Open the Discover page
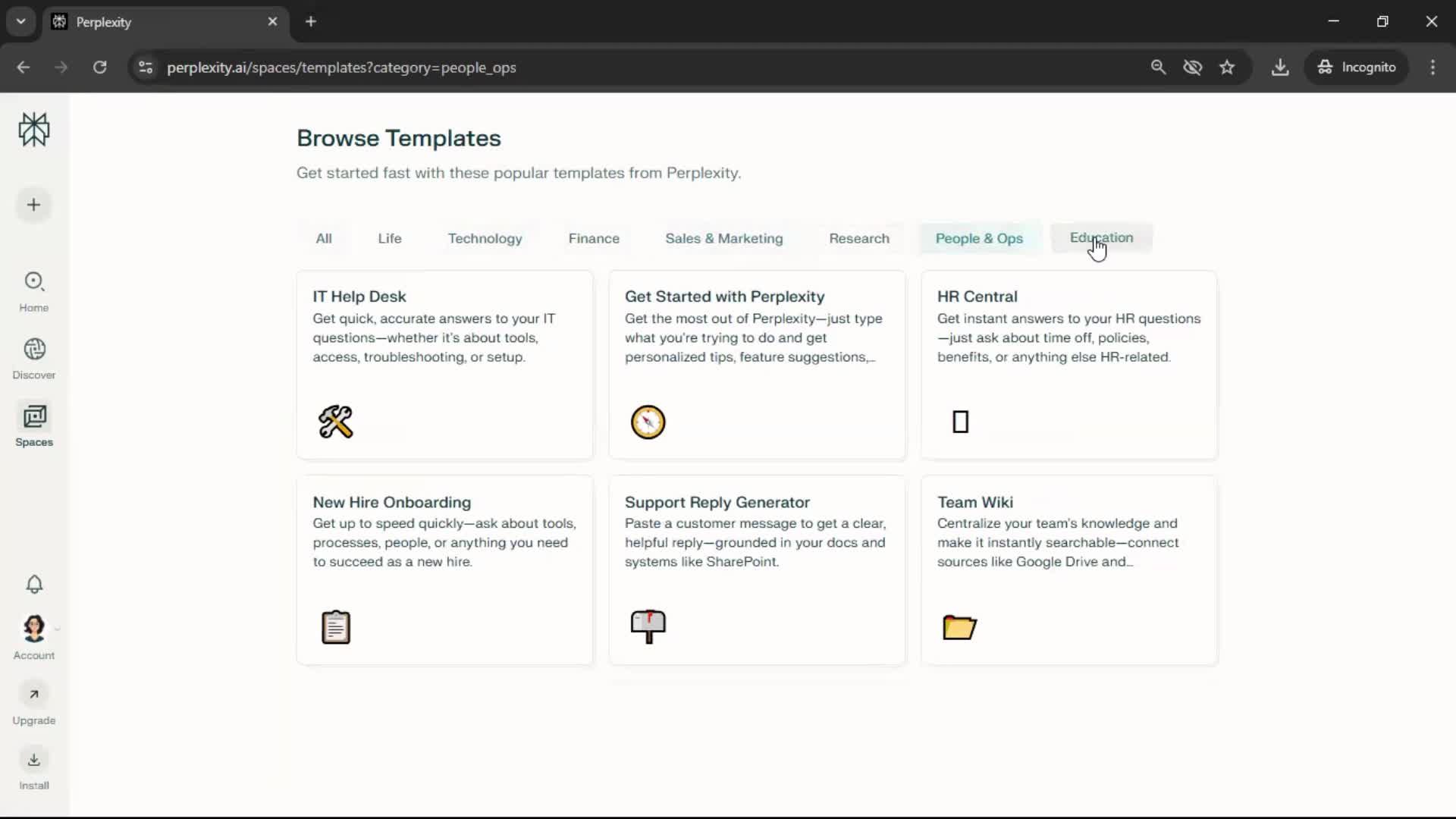 click(x=34, y=358)
